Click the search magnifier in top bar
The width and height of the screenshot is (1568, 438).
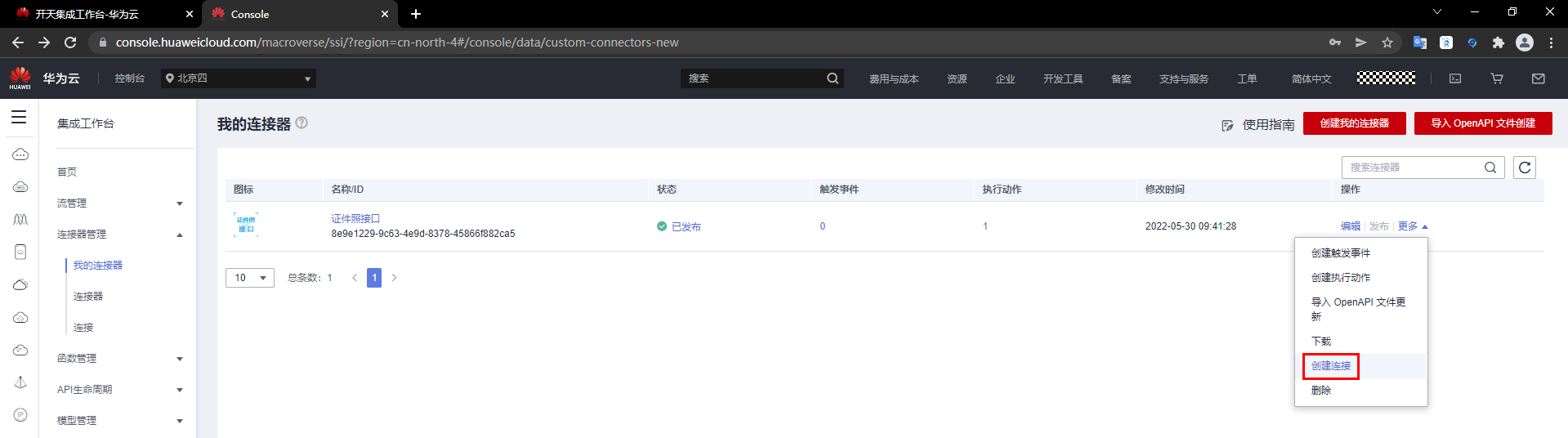833,78
